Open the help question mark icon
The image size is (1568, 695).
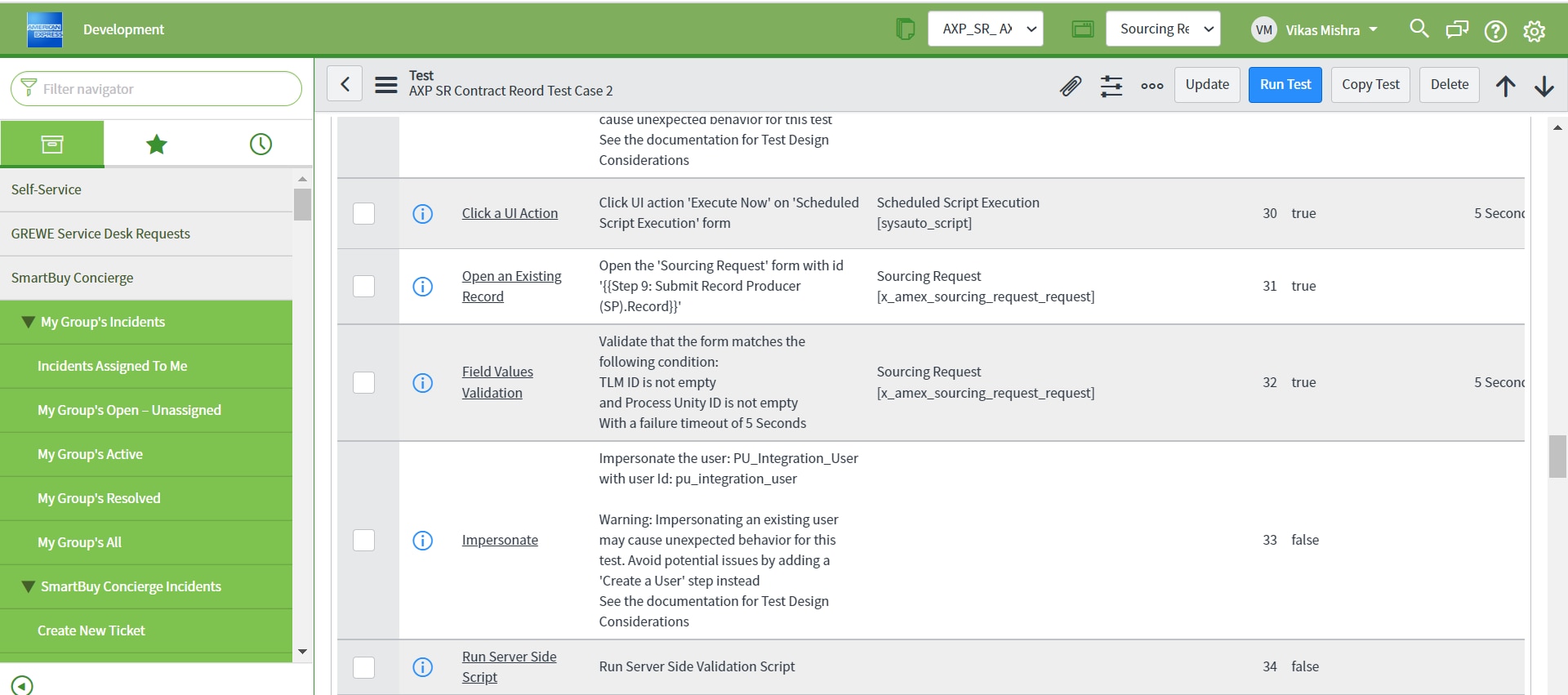[x=1495, y=31]
